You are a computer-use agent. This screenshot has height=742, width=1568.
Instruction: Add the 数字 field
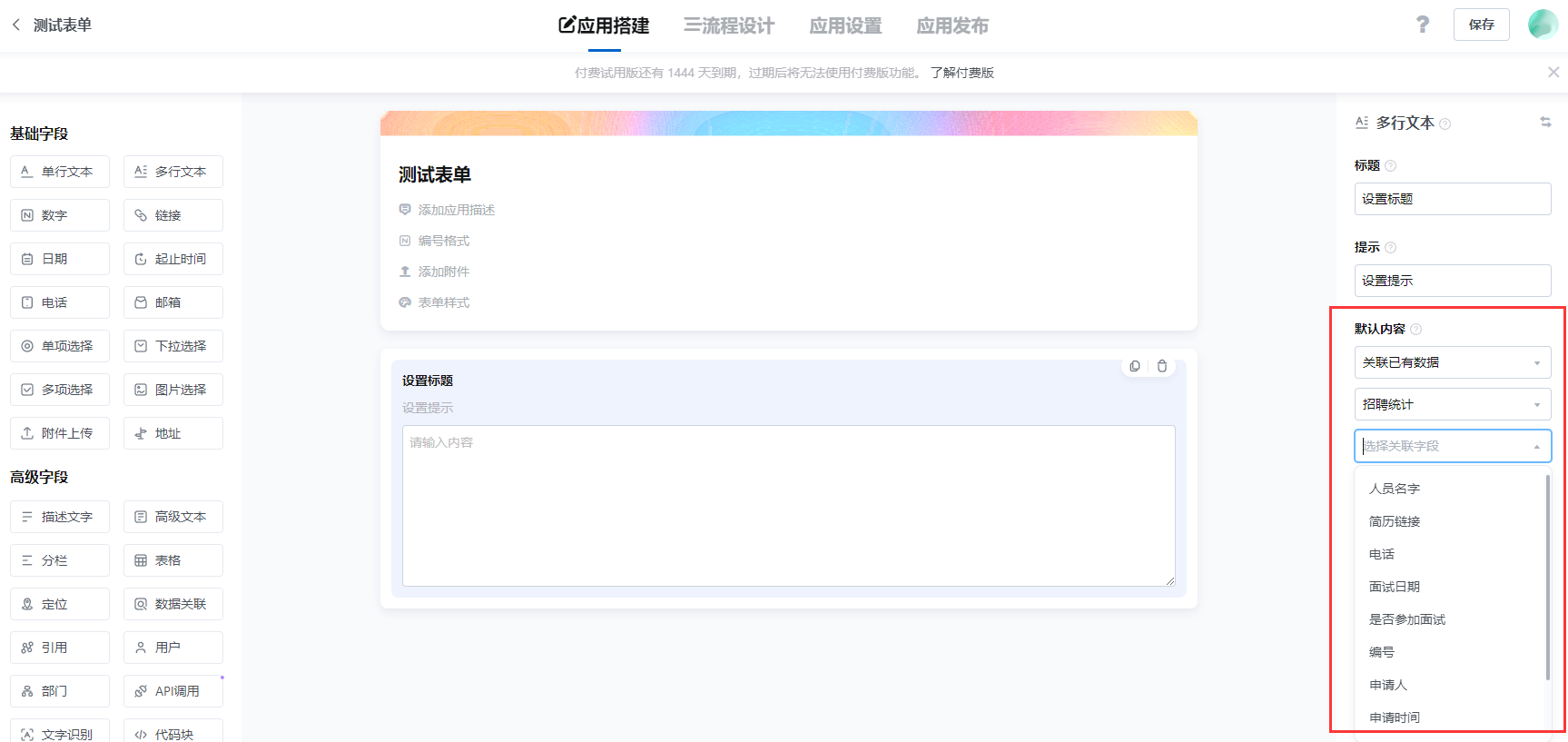(60, 215)
